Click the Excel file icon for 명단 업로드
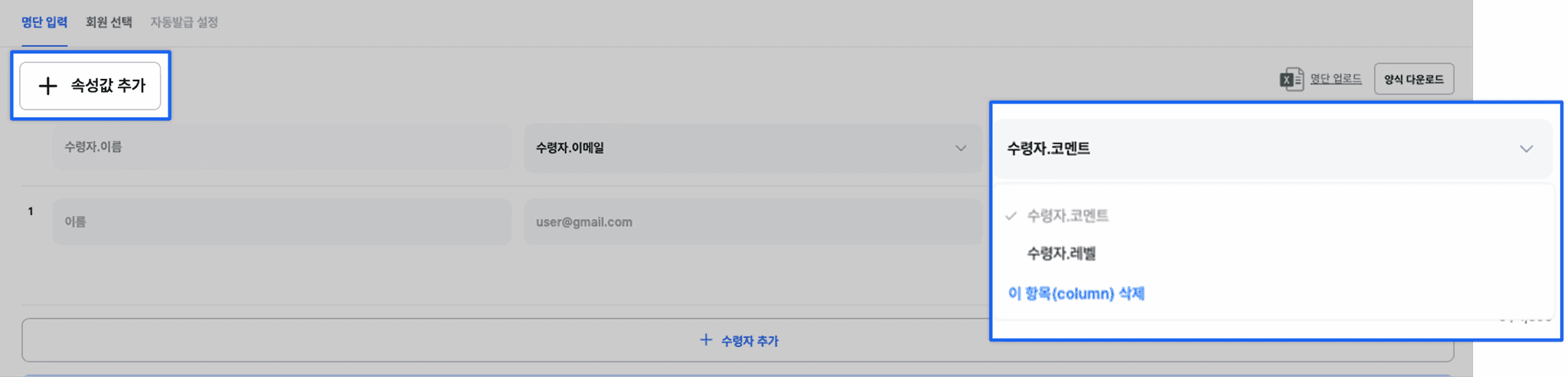 click(x=1292, y=79)
